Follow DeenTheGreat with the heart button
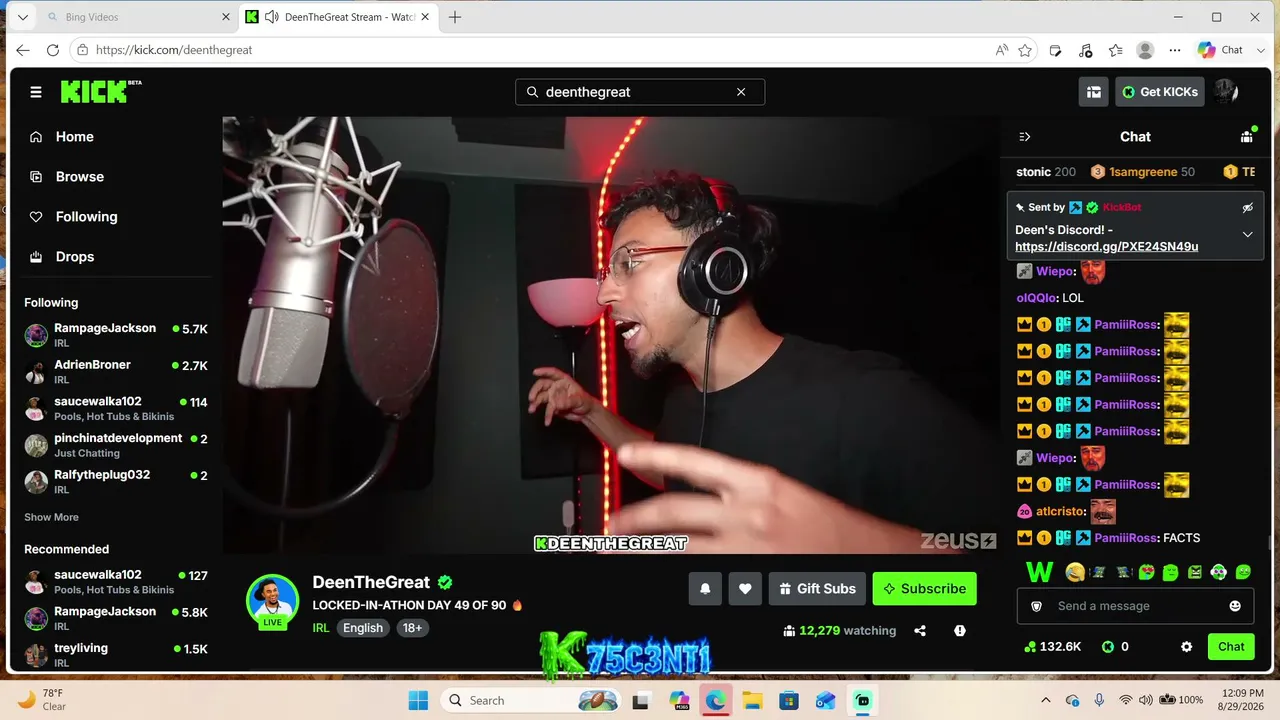The height and width of the screenshot is (720, 1280). pos(745,589)
